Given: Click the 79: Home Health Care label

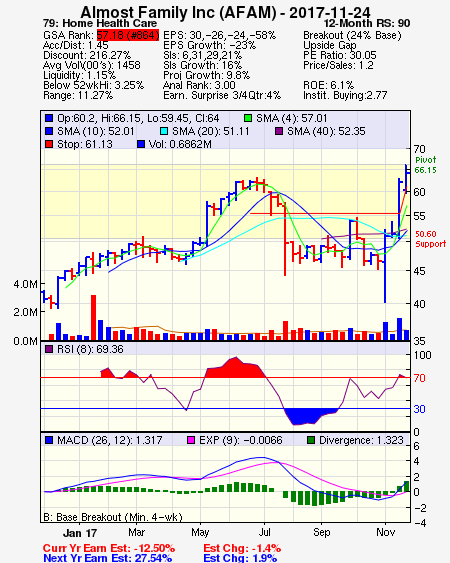Looking at the screenshot, I should coord(100,23).
